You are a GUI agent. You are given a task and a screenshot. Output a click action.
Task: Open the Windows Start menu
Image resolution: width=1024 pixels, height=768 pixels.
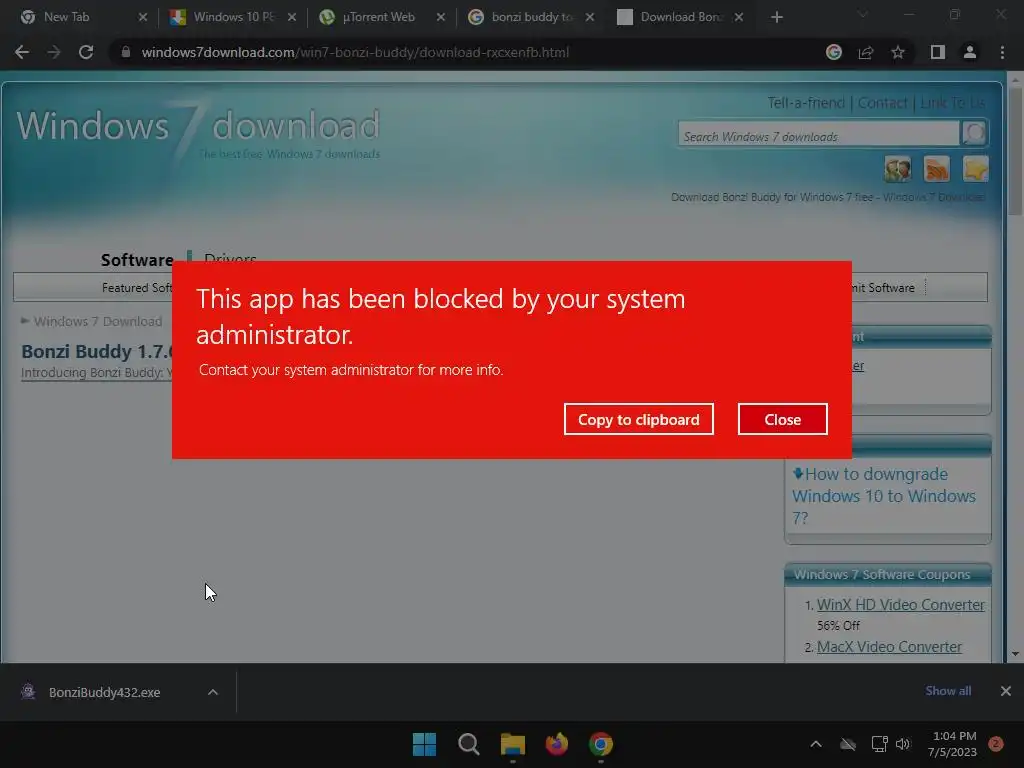click(x=424, y=744)
